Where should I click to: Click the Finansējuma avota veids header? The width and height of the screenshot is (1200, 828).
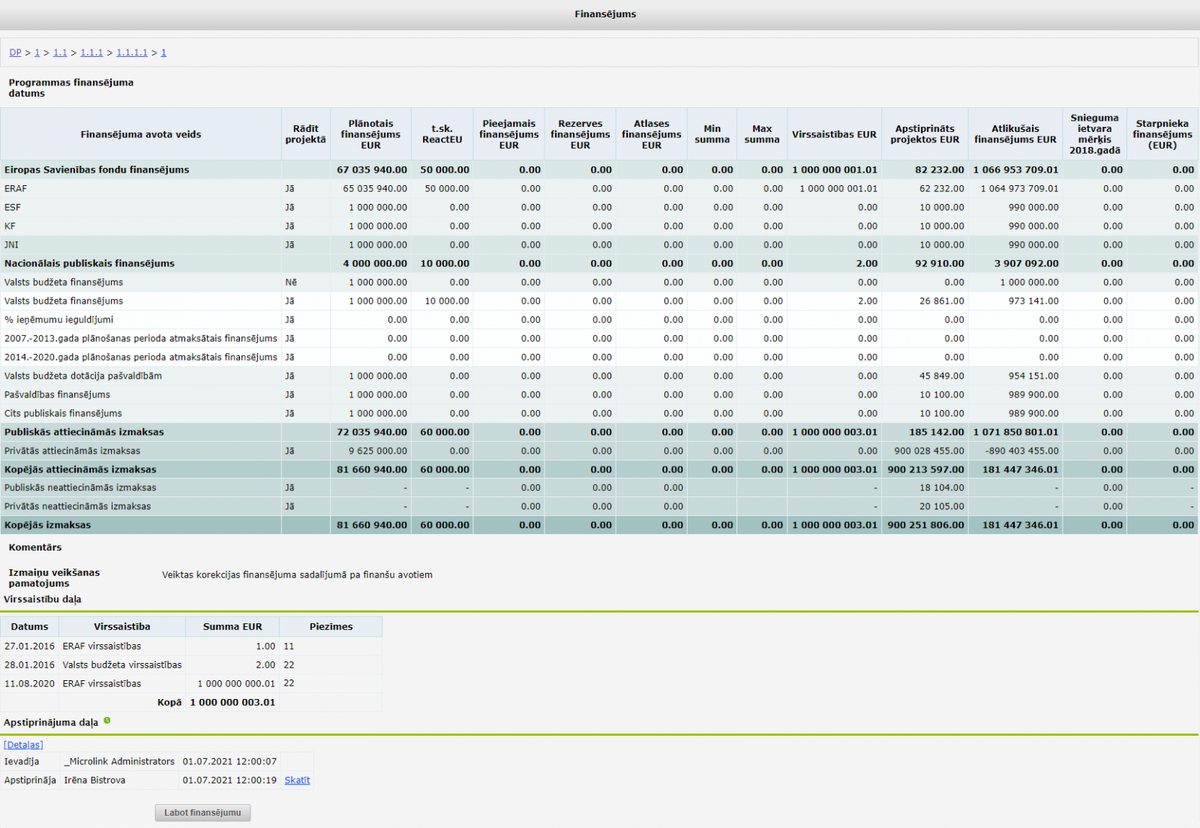click(x=141, y=135)
